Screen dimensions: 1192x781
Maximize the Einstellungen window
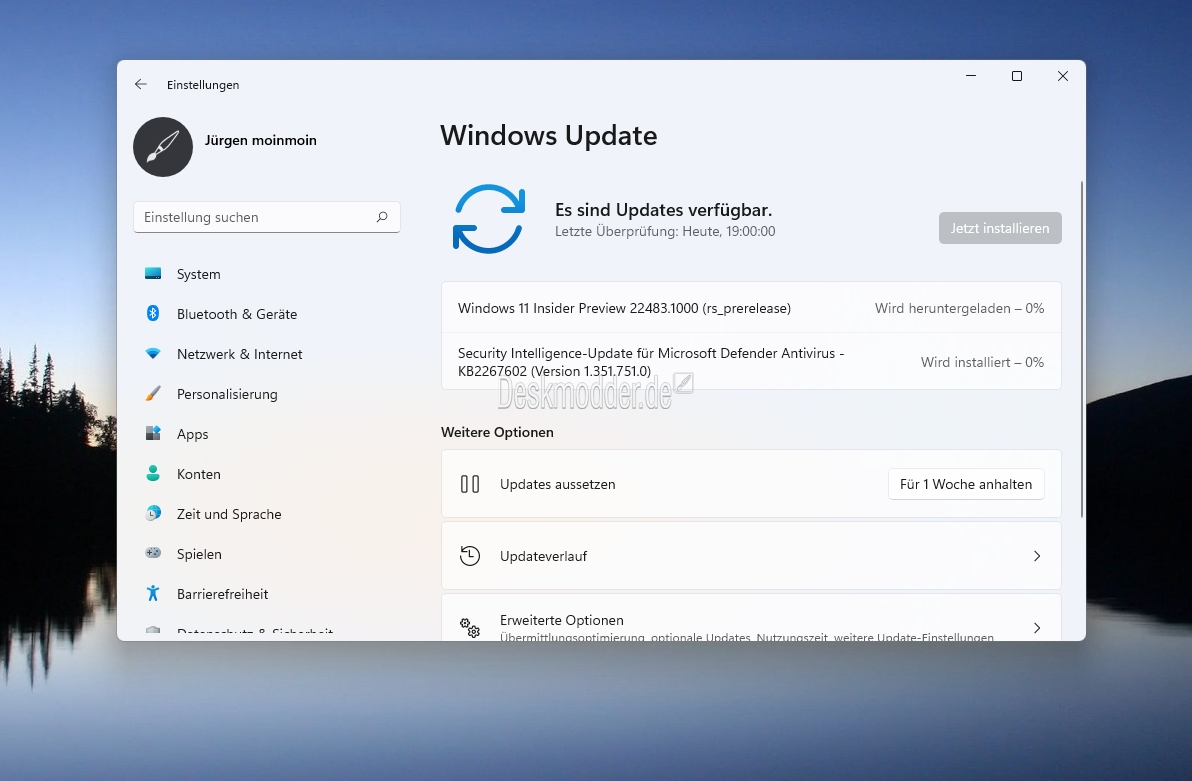[x=1016, y=76]
